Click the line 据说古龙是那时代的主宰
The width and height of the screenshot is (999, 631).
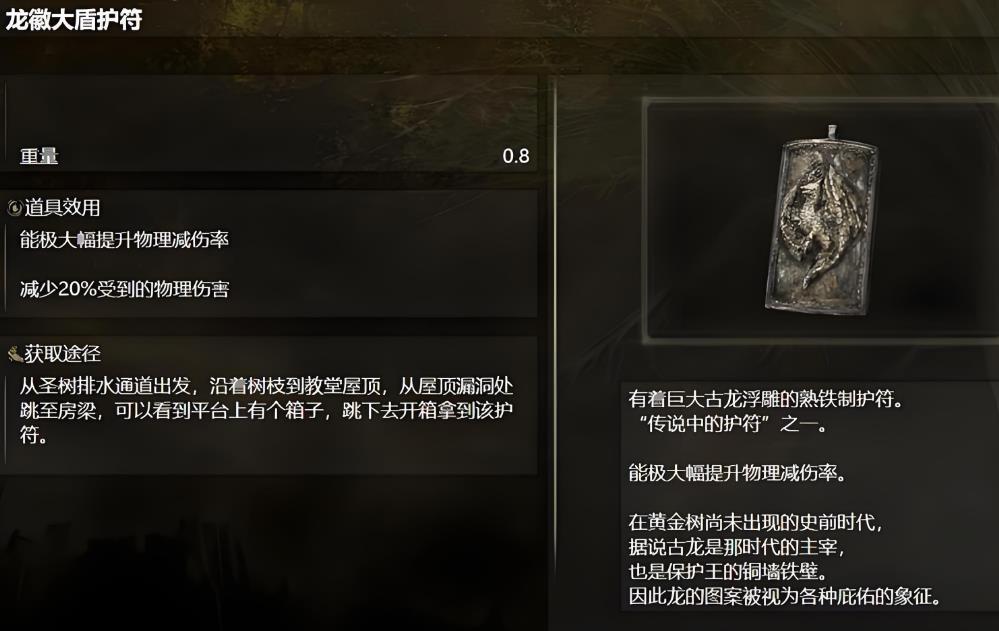click(x=737, y=547)
